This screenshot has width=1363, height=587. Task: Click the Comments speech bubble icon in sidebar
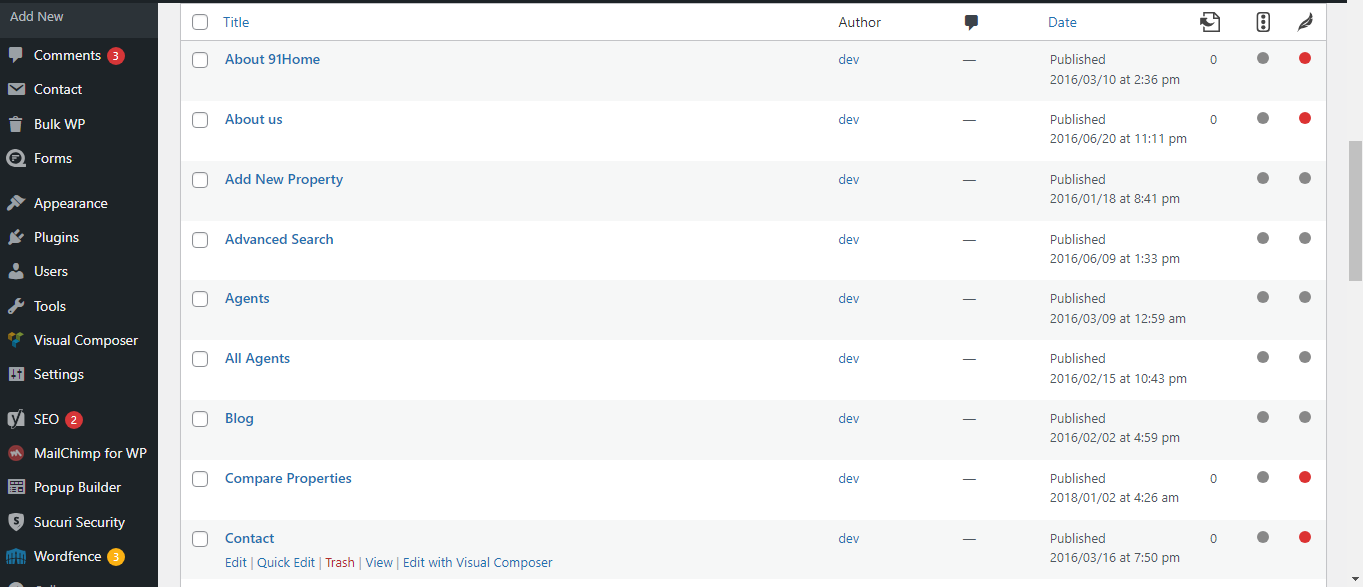tap(15, 55)
